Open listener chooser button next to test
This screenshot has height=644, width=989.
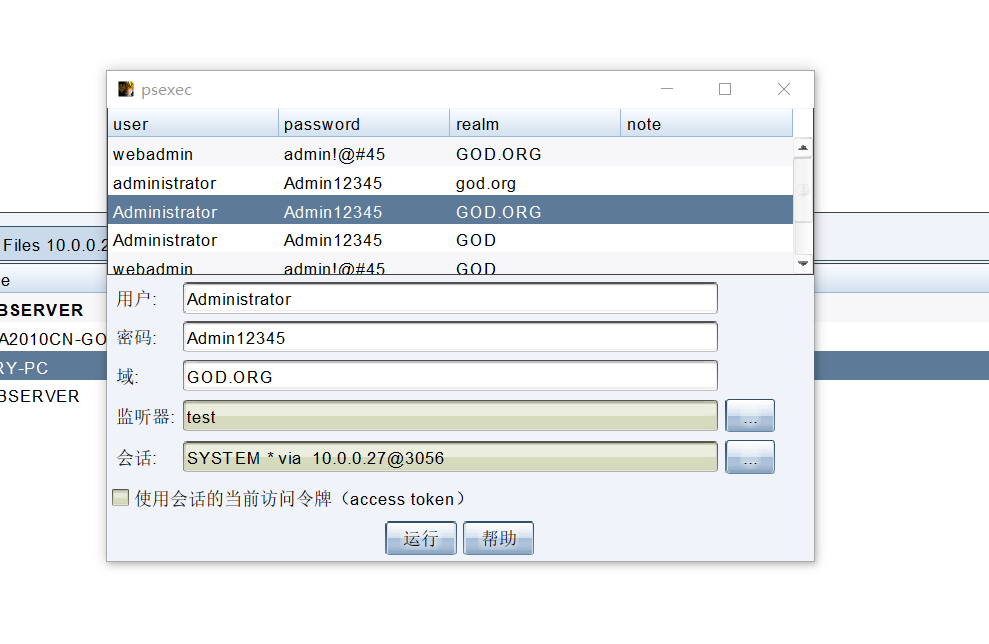click(750, 416)
